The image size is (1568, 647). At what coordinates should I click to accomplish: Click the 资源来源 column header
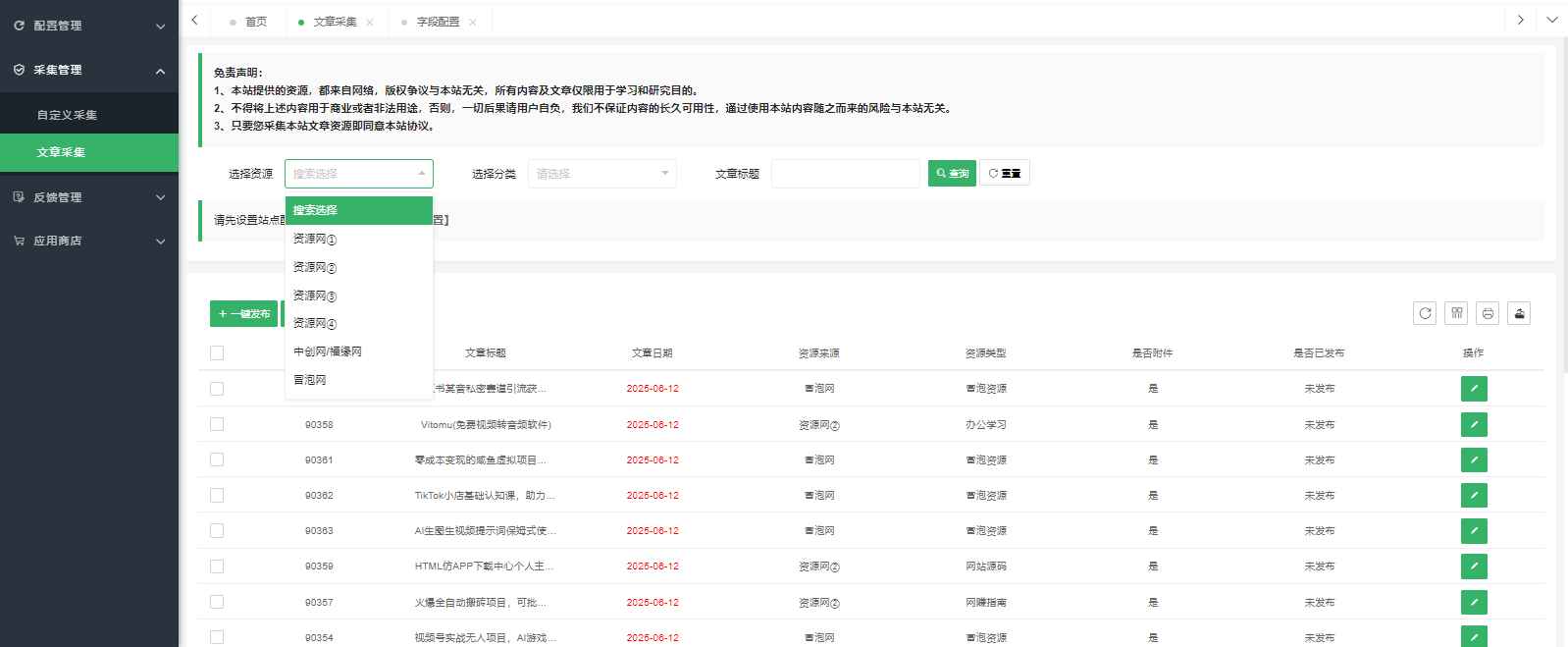pos(819,352)
